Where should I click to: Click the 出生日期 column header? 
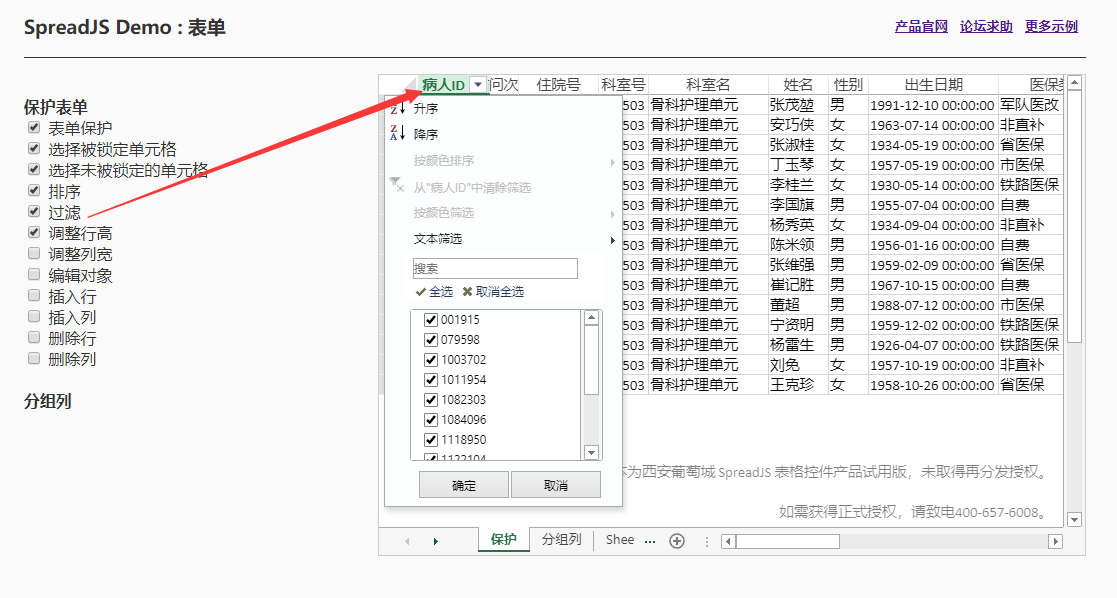933,85
